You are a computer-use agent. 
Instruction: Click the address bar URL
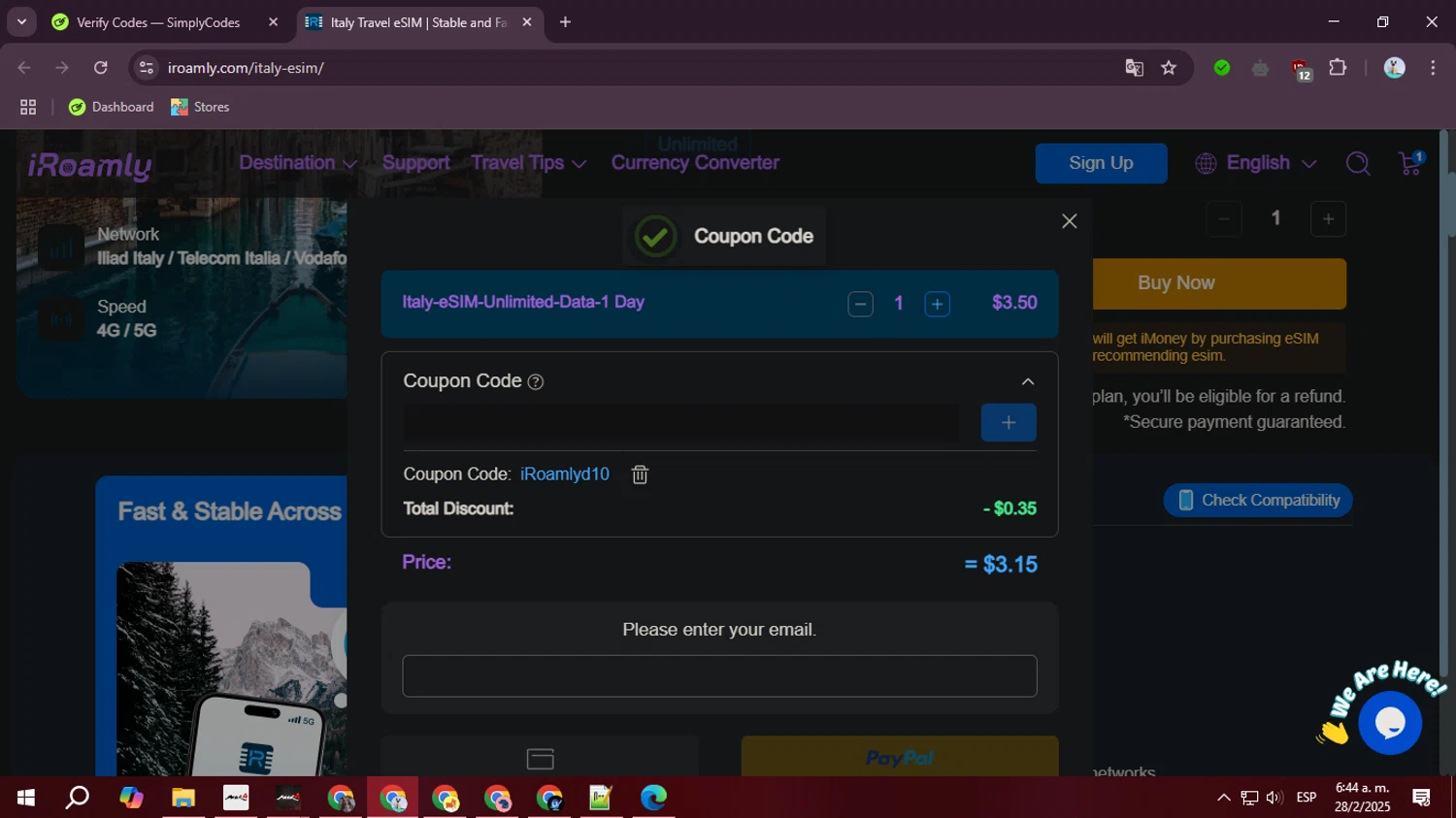tap(246, 68)
